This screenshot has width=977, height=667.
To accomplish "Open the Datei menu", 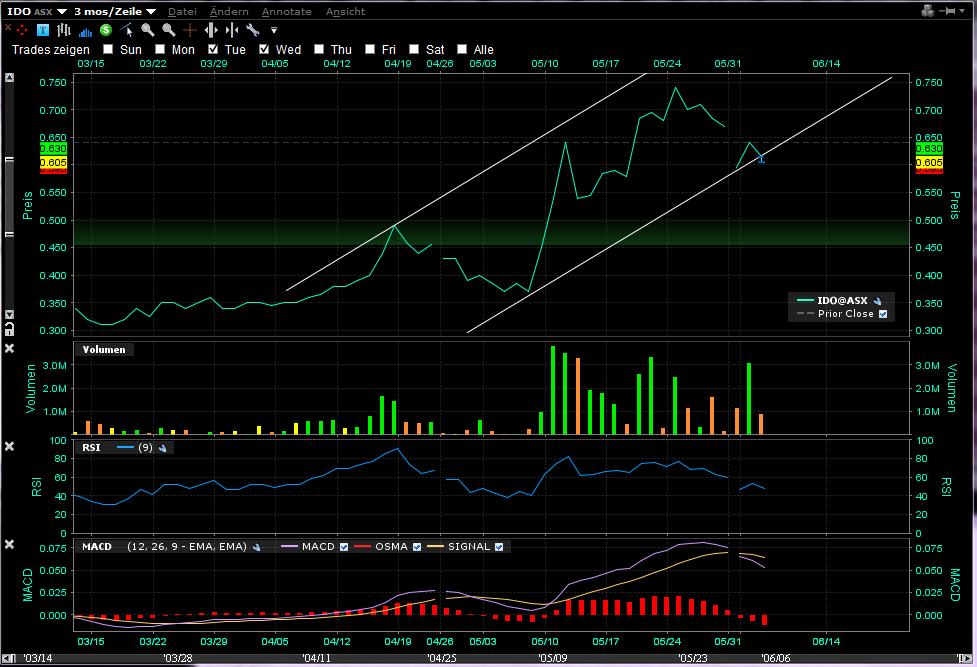I will tap(182, 11).
